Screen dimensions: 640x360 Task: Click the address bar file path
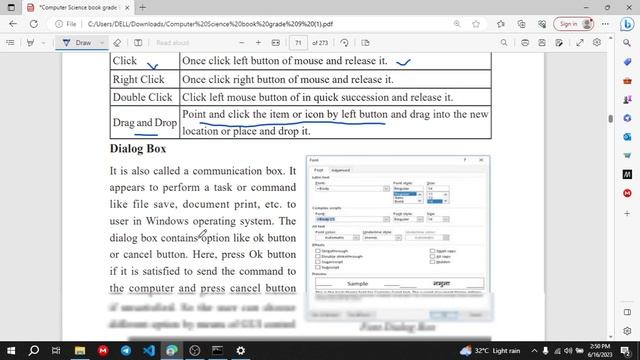(210, 24)
